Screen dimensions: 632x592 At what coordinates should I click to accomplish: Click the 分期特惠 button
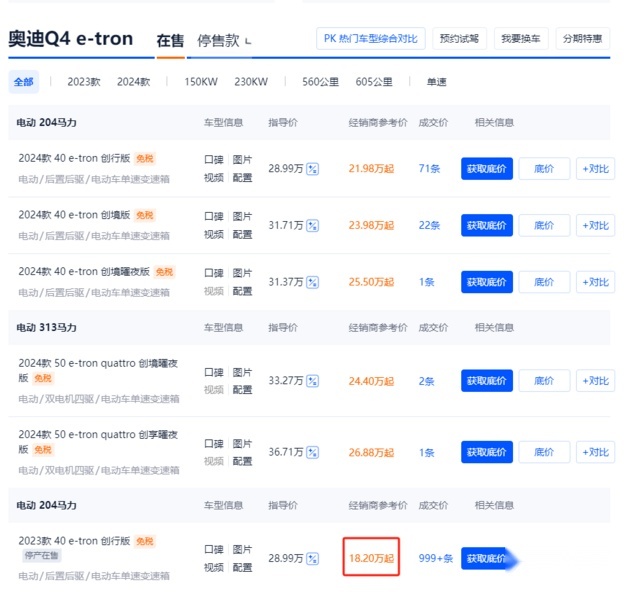pyautogui.click(x=582, y=39)
